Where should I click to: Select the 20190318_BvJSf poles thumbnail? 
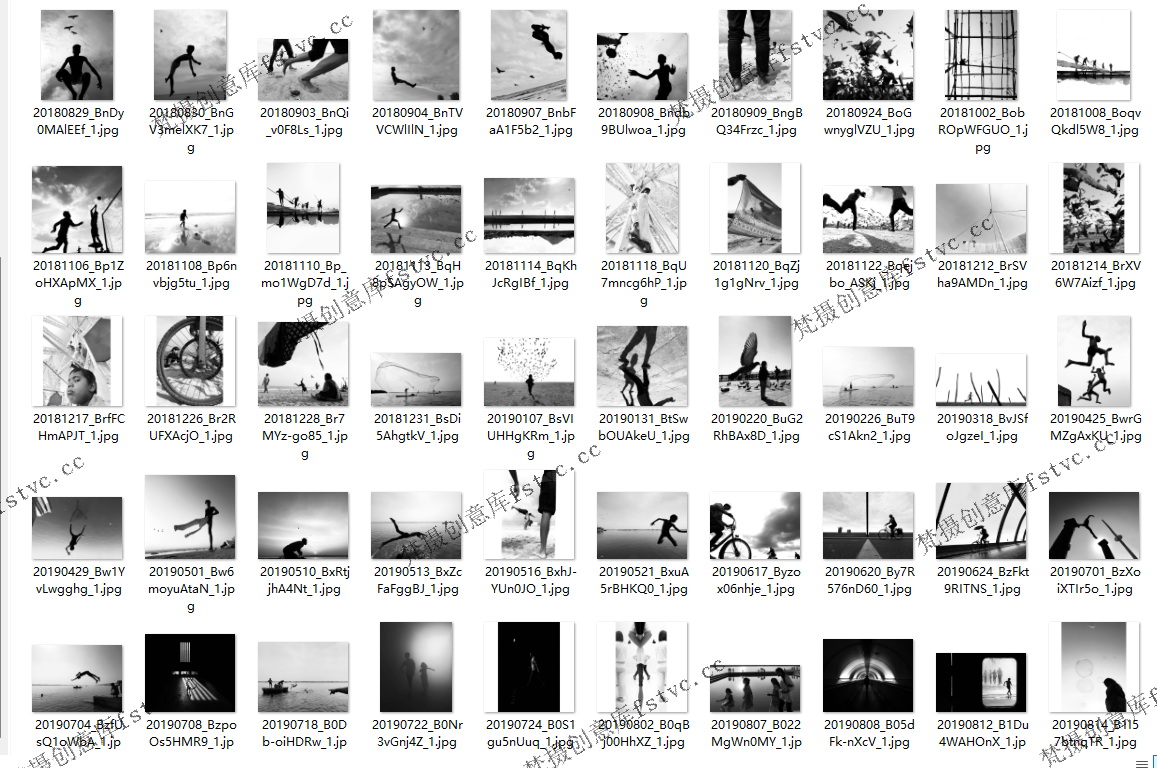[x=981, y=380]
